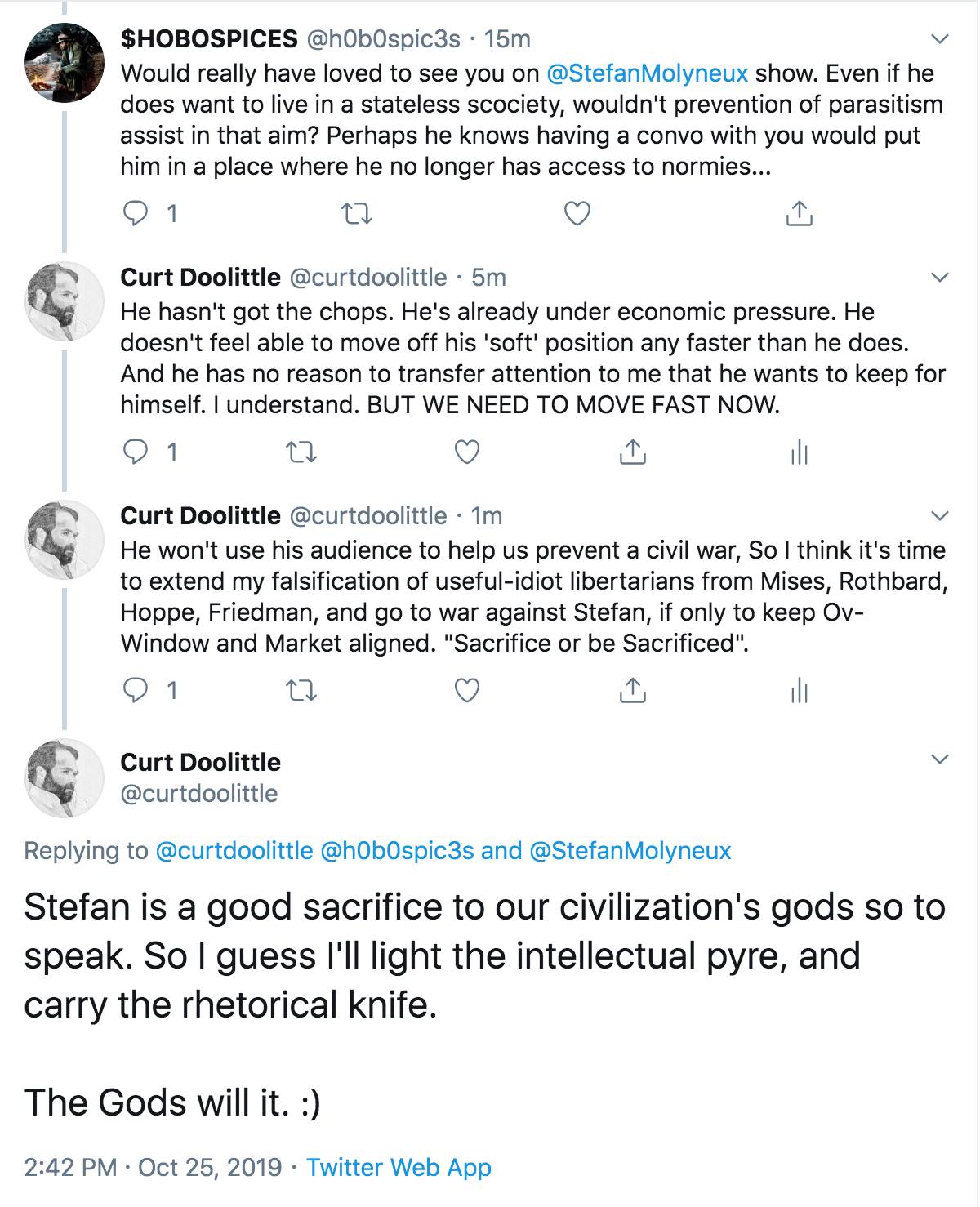Reply to the $HOBOSPICES tweet
Viewport: 980px width, 1207px height.
click(133, 214)
